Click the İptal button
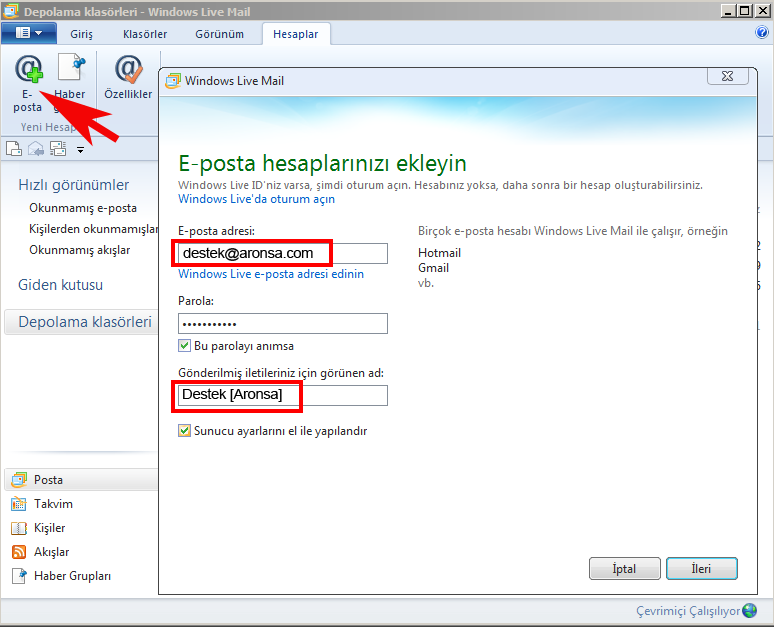 pos(624,569)
